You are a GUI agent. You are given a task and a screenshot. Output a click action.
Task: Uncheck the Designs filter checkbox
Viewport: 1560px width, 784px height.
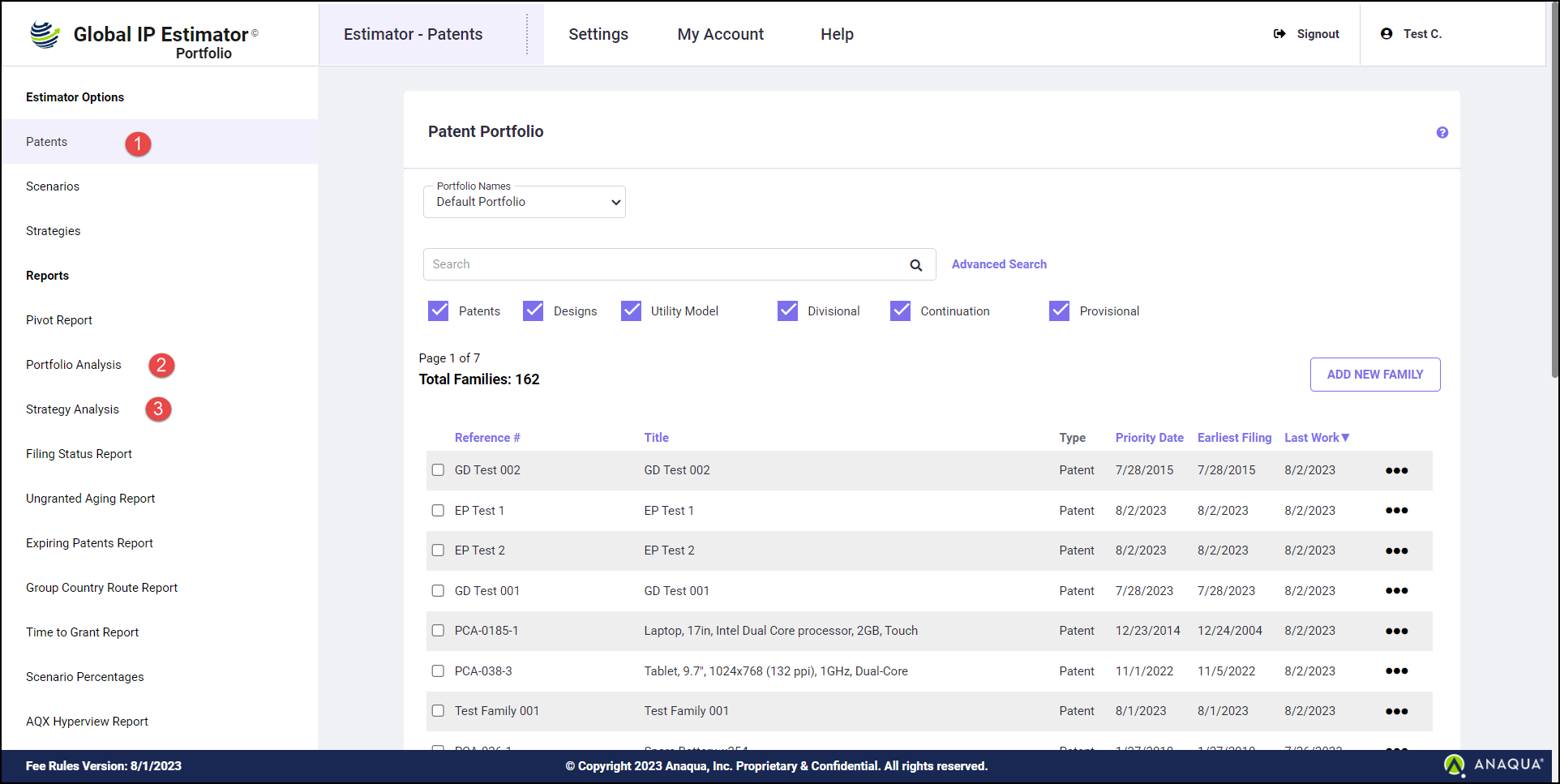(x=533, y=311)
